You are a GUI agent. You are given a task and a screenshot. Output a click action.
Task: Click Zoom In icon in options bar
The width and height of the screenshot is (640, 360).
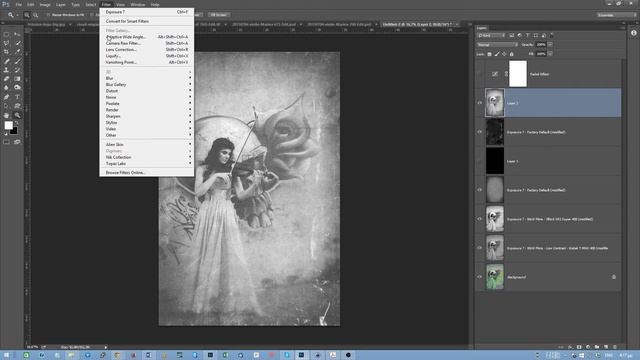[x=27, y=15]
